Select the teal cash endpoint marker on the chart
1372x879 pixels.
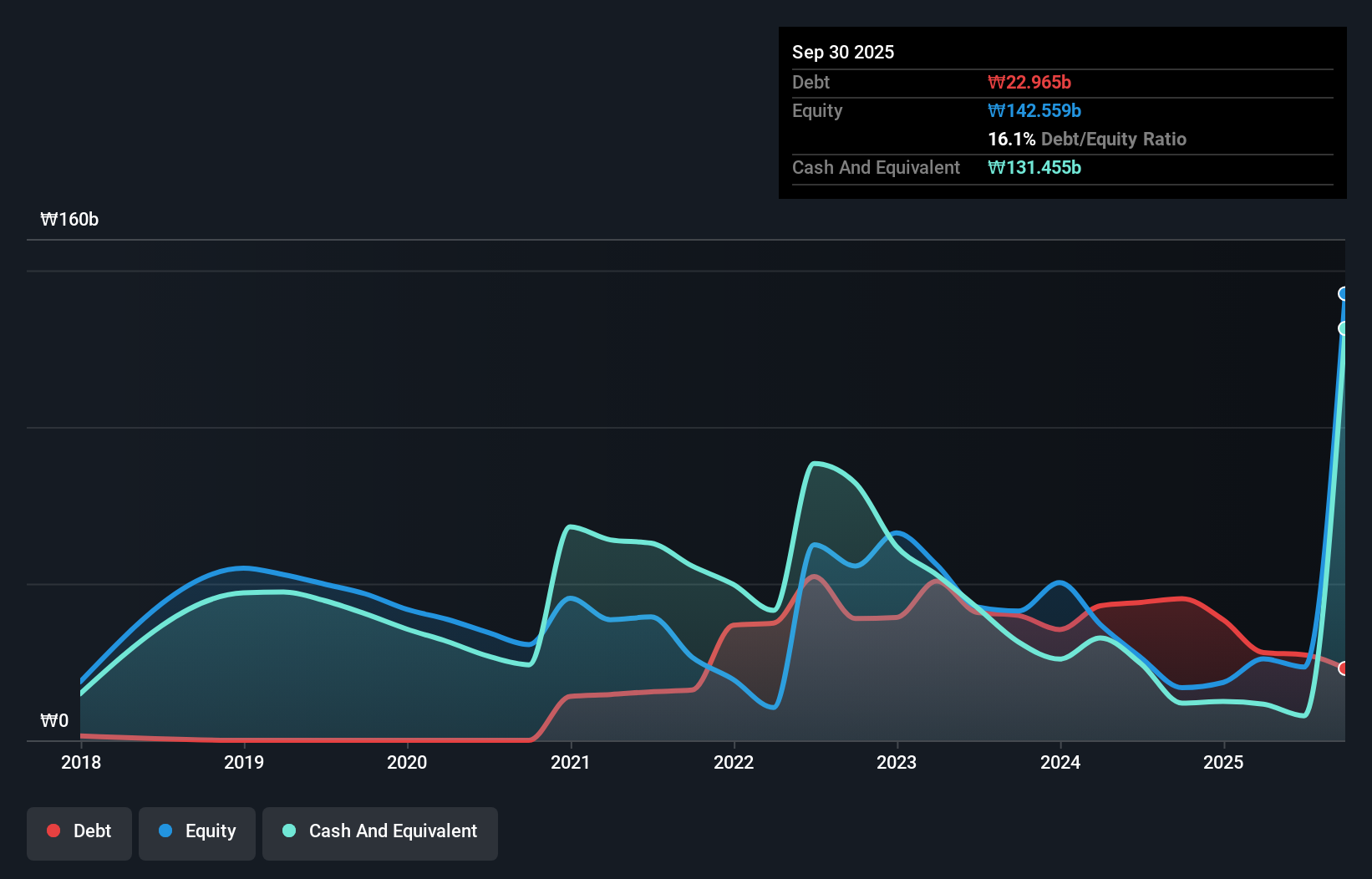[1344, 328]
